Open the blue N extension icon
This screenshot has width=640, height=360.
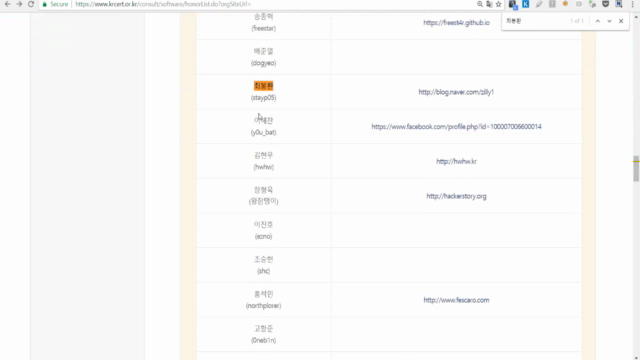pos(619,4)
